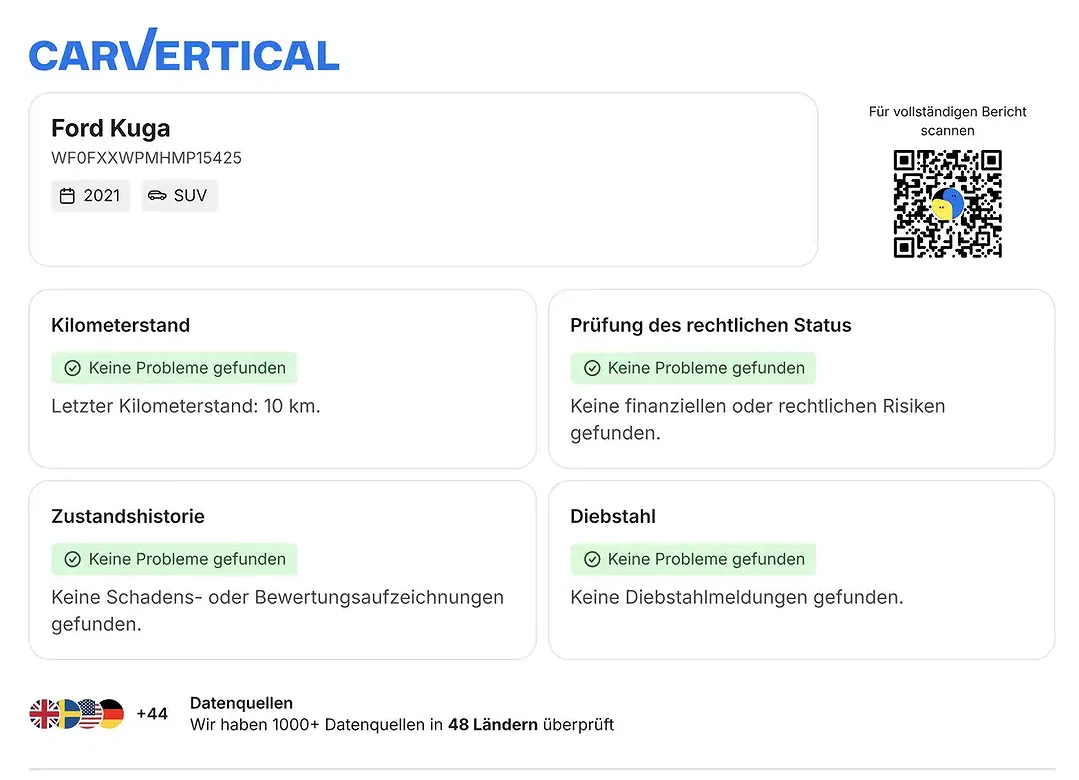Click the VIN WF0FXXWPMHMP15425

click(x=147, y=158)
